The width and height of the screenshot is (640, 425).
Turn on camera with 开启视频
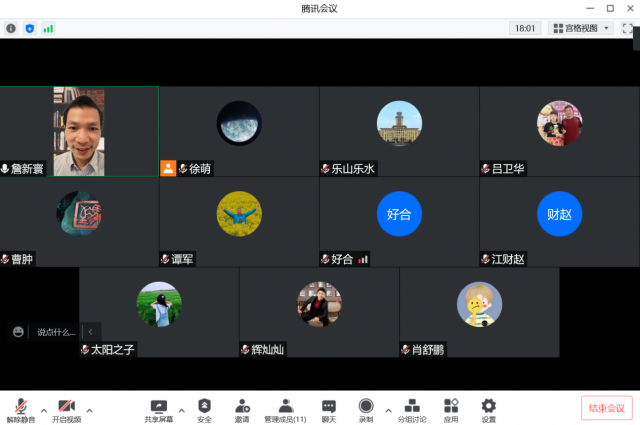coord(66,408)
